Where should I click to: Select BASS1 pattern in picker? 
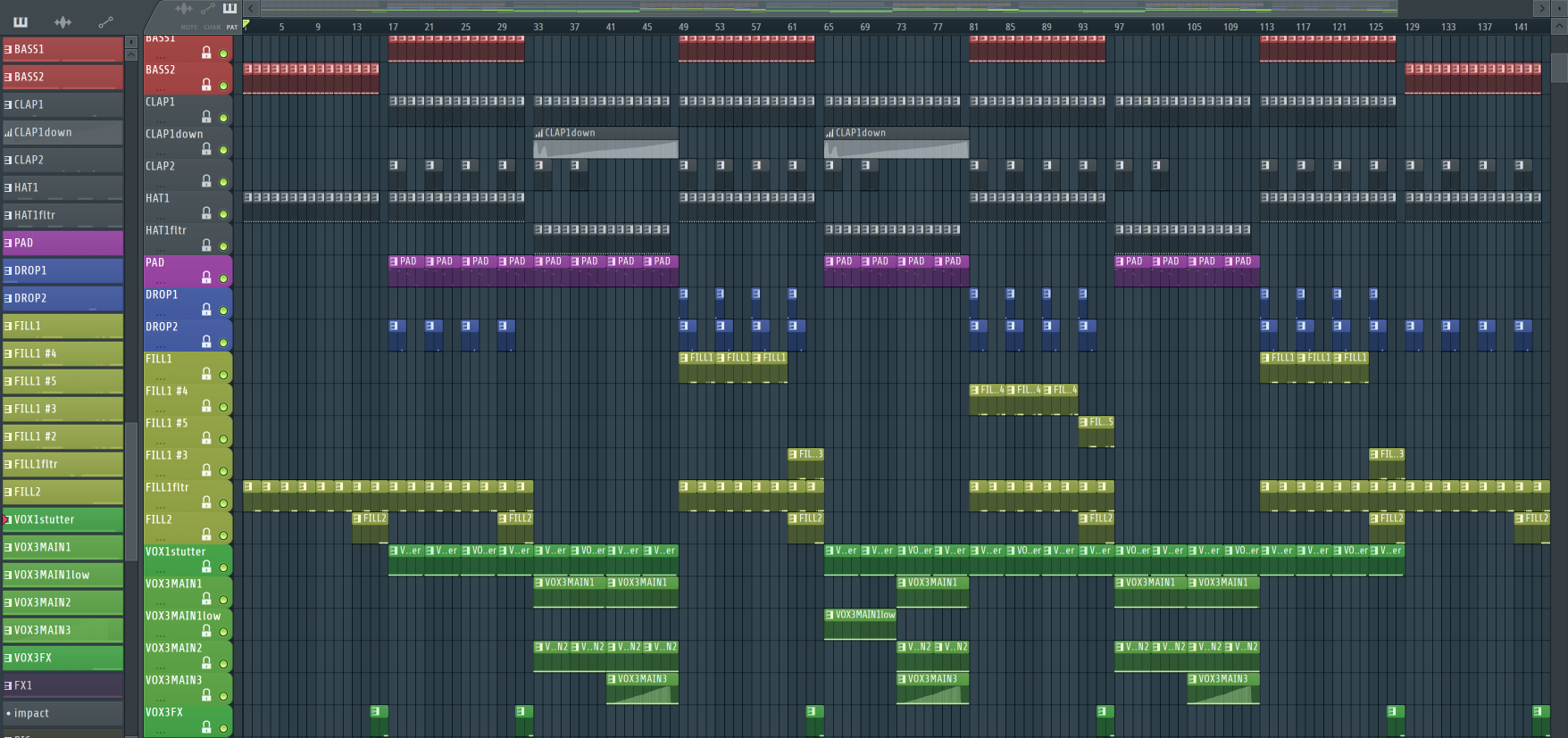(x=63, y=49)
